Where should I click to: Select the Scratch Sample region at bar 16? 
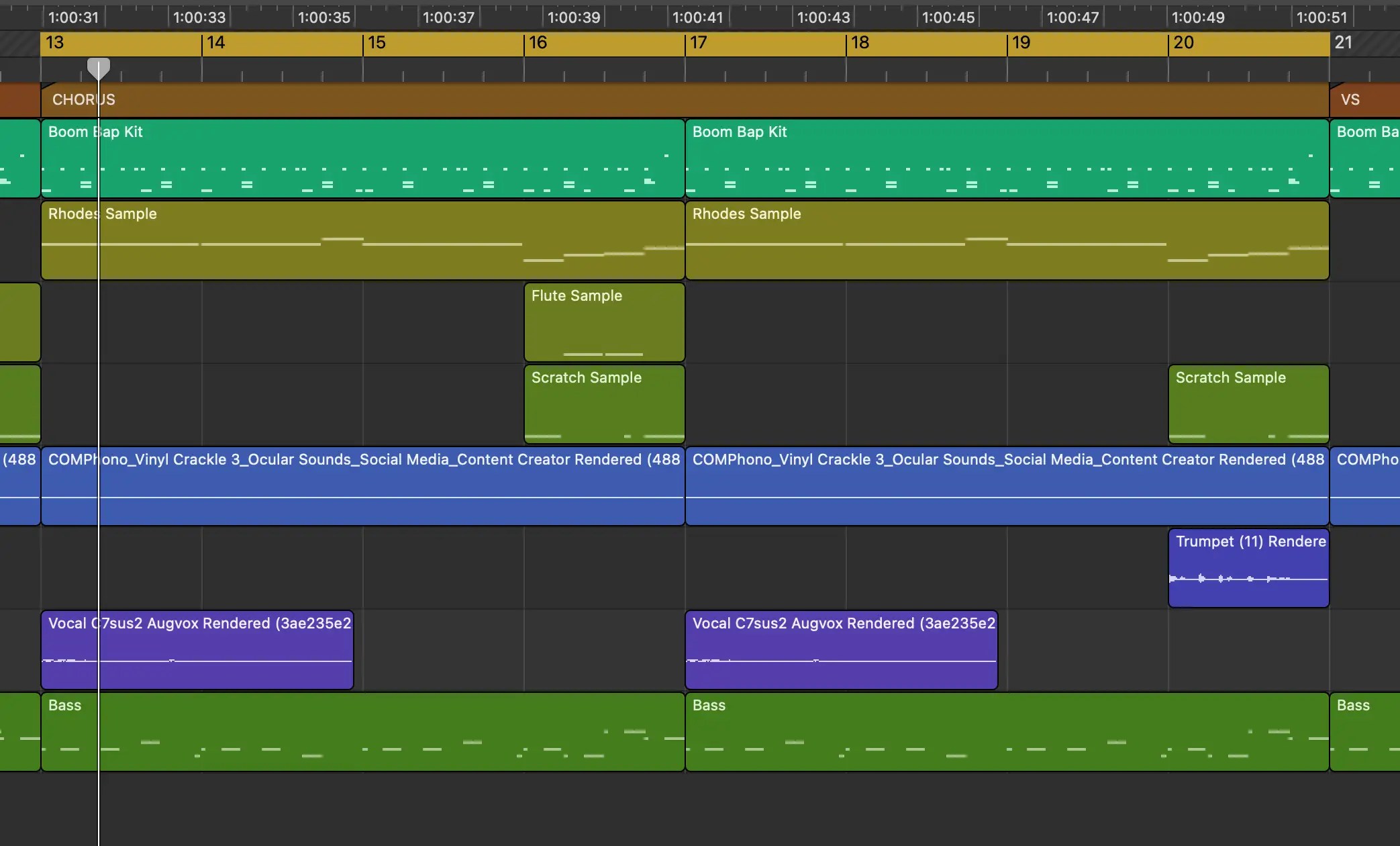[604, 404]
